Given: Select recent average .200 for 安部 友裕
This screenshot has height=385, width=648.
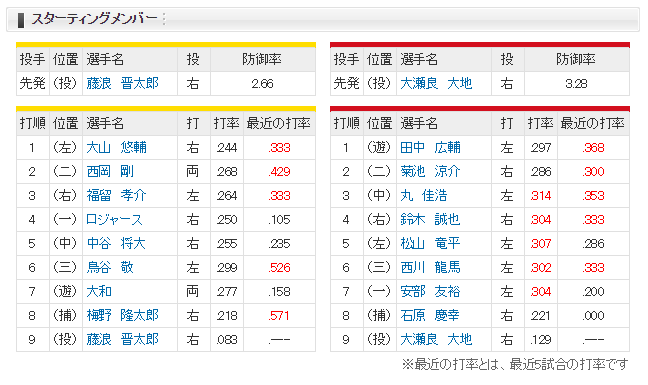Looking at the screenshot, I should (x=593, y=292).
